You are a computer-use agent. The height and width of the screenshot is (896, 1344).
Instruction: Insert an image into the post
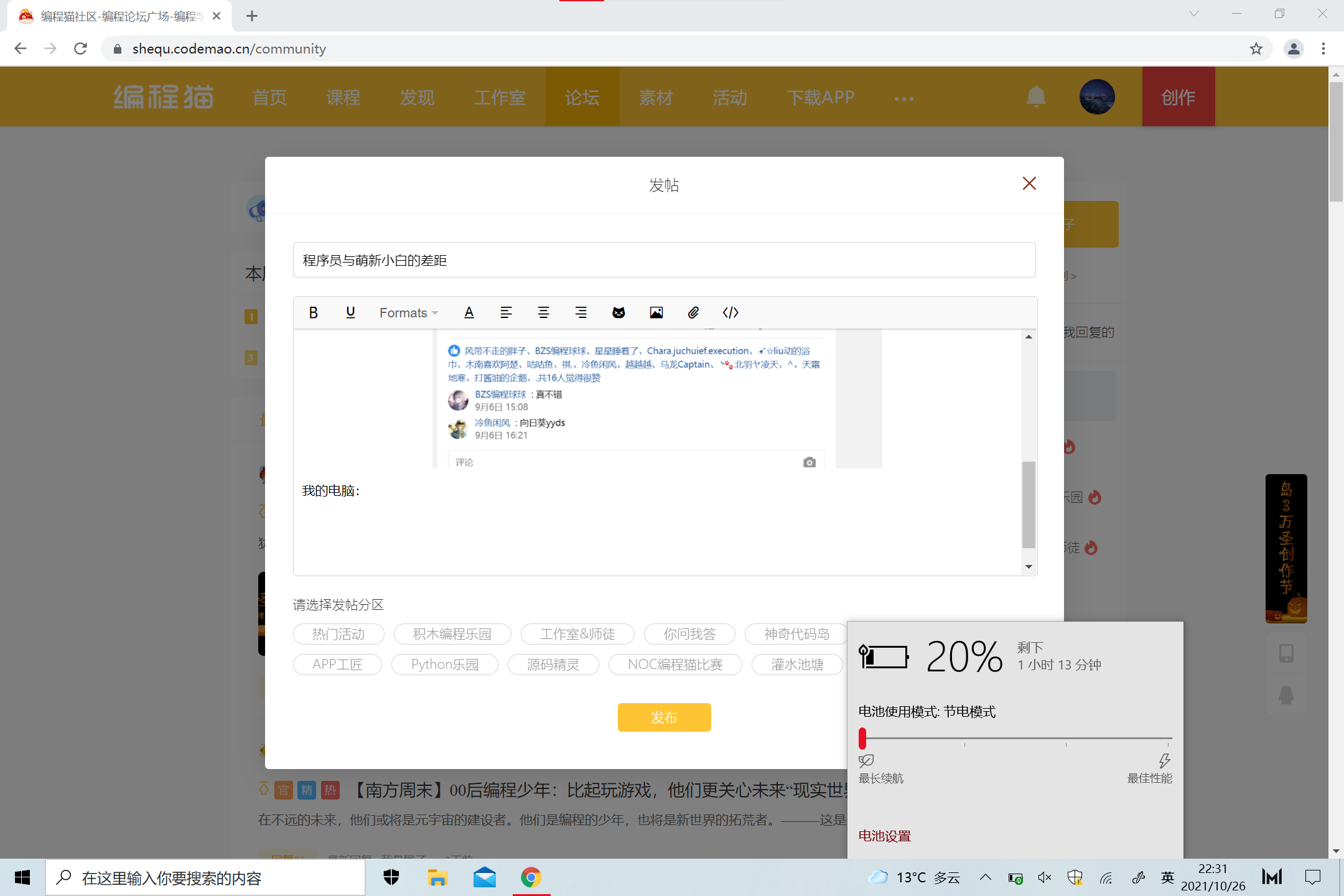click(x=656, y=312)
